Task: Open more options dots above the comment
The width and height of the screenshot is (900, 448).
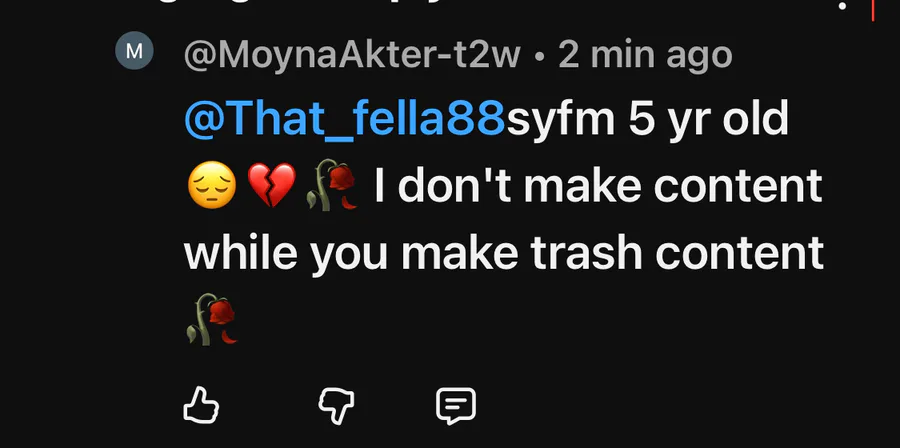Action: 843,6
